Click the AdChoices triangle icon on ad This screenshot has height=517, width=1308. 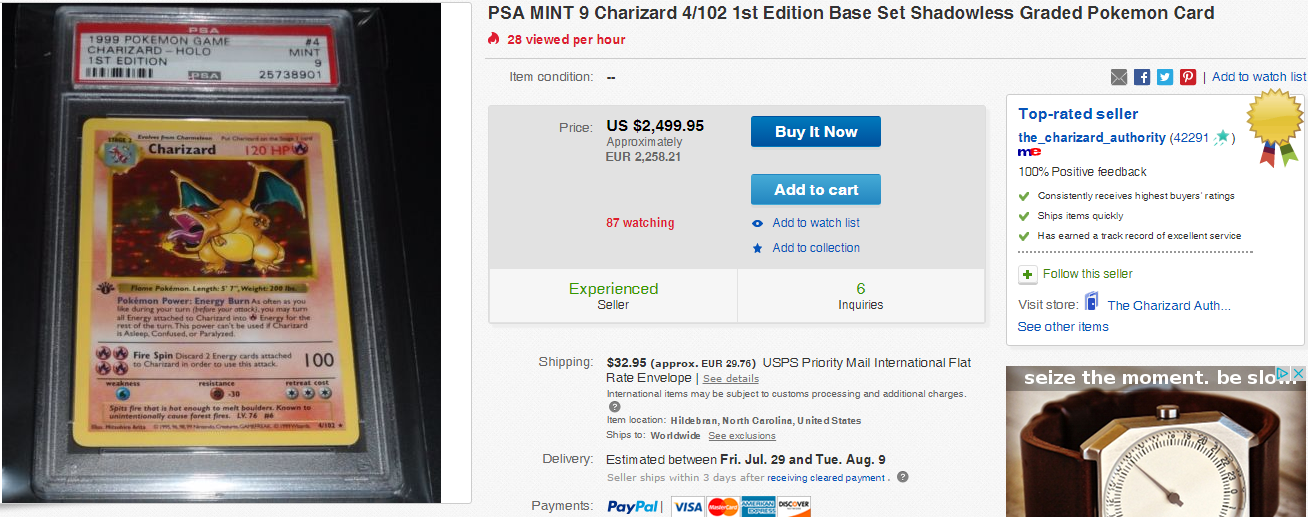pyautogui.click(x=1284, y=374)
